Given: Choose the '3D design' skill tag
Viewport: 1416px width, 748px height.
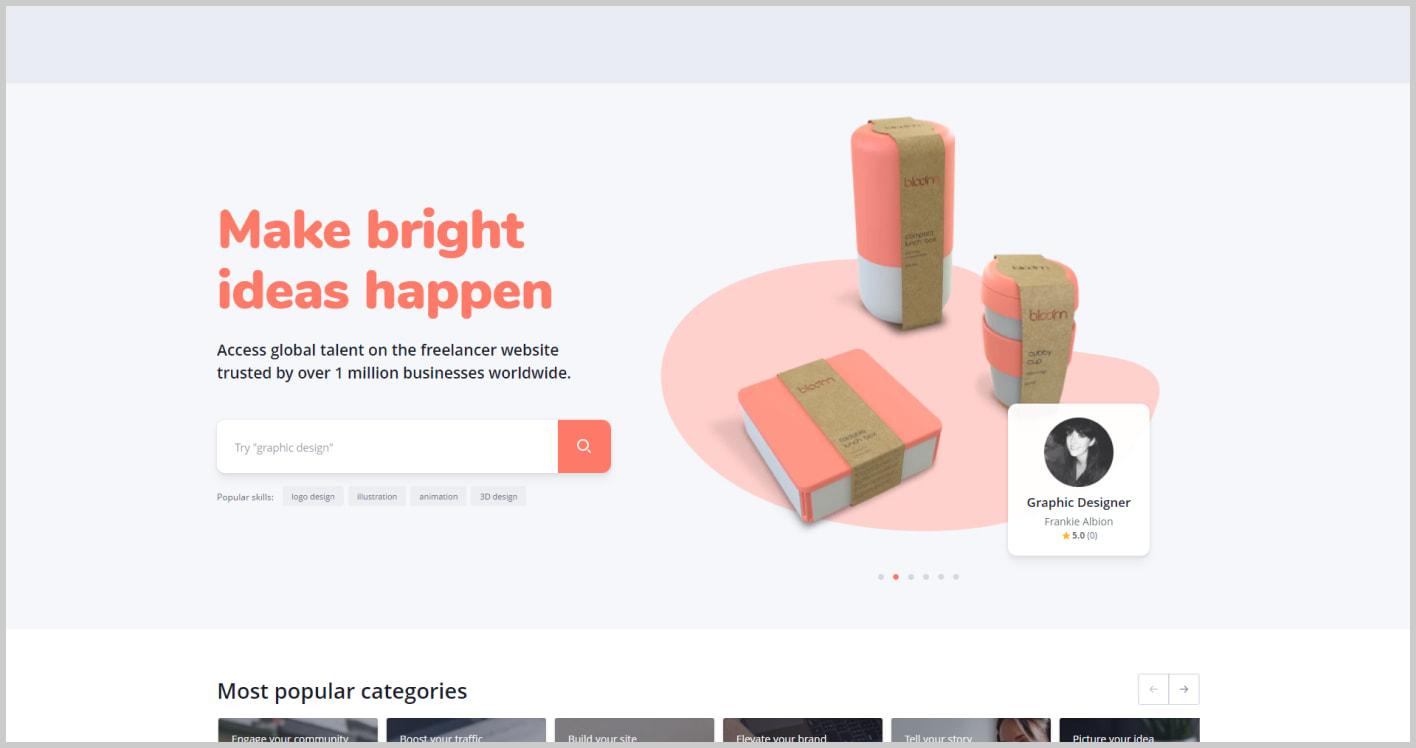Looking at the screenshot, I should [498, 496].
